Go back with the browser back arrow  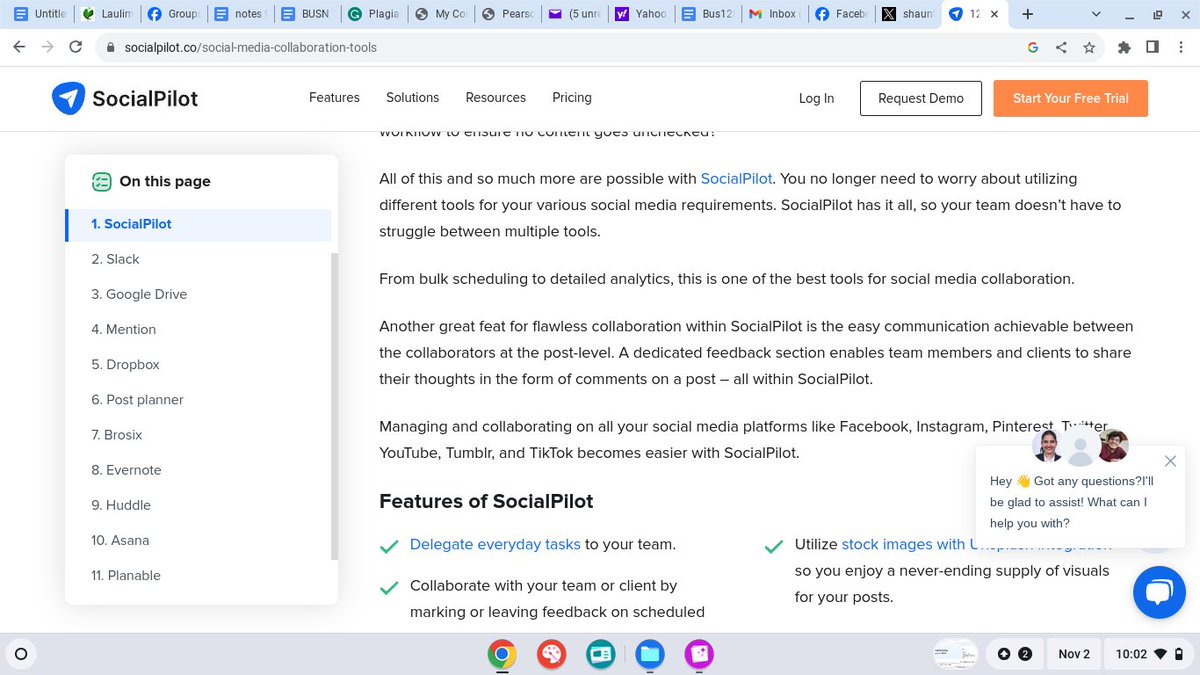coord(20,47)
